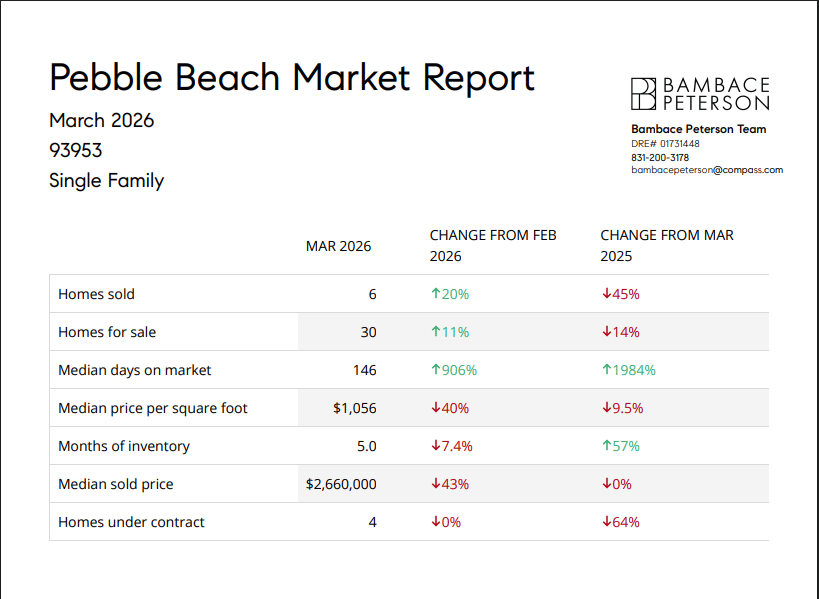Image resolution: width=819 pixels, height=599 pixels.
Task: Click the green up arrow beside 20%
Action: tap(435, 294)
